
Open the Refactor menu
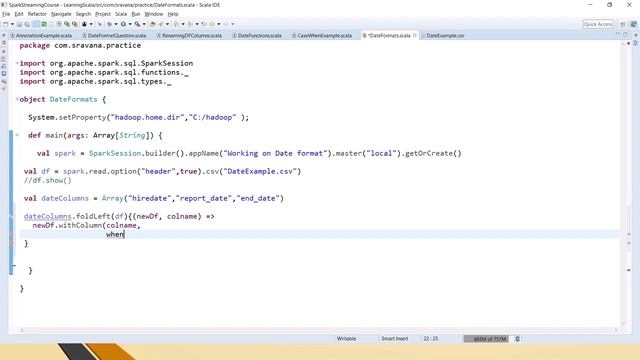37,14
